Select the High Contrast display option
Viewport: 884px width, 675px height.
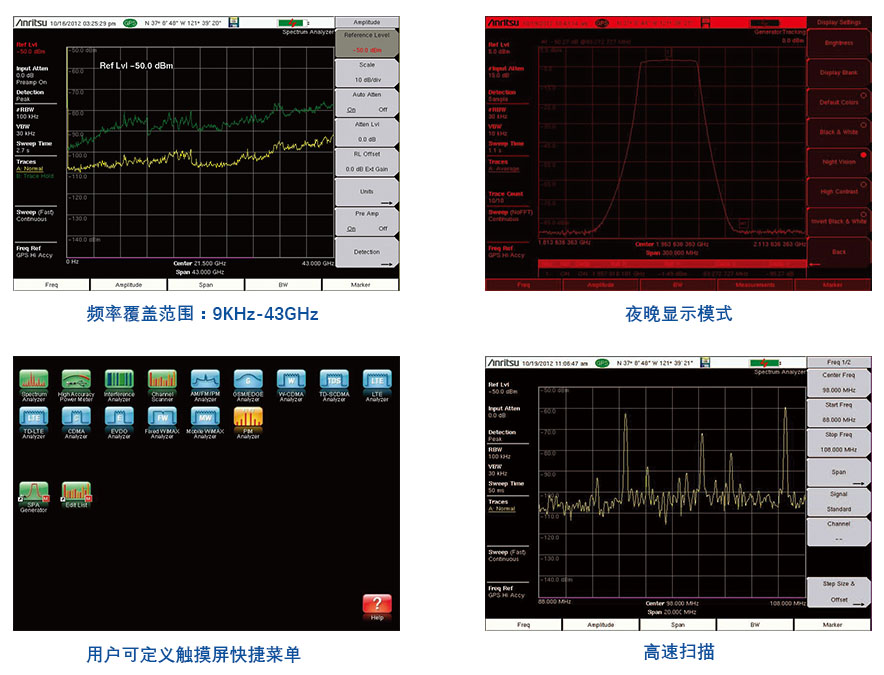(x=839, y=192)
